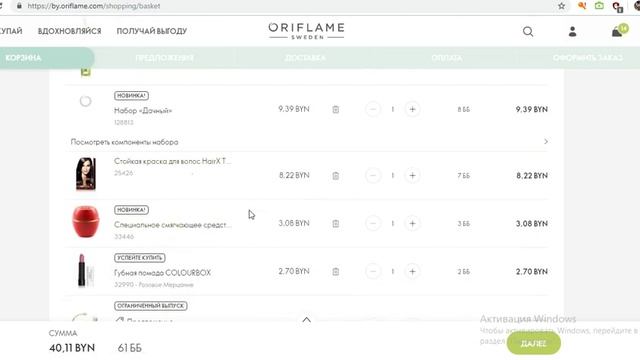
Task: Bookmark page with star icon
Action: (x=562, y=6)
